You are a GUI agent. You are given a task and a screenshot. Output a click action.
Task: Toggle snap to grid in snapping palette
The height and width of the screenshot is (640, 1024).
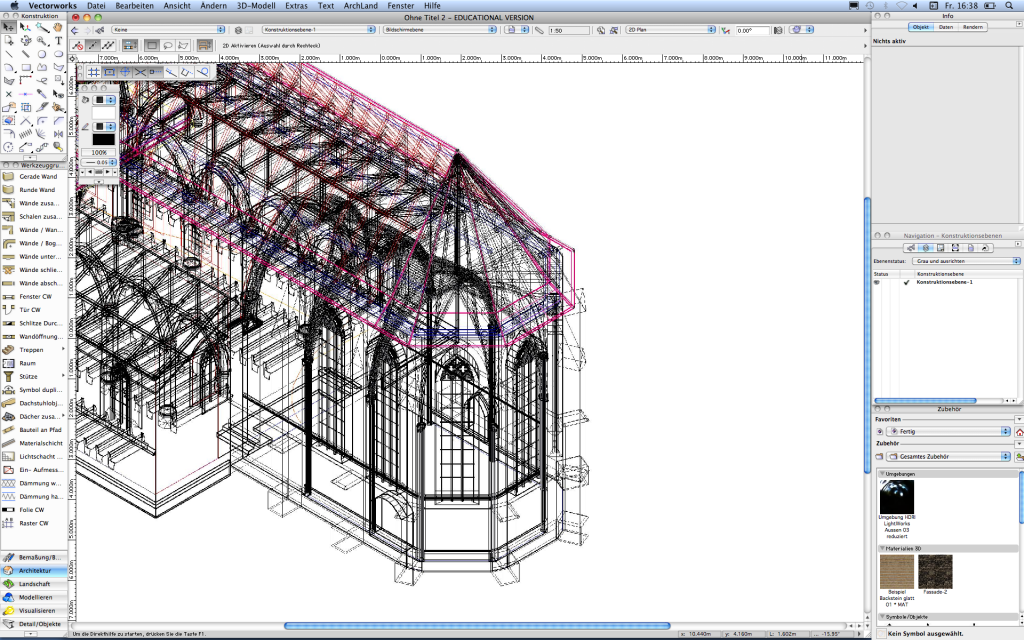tap(94, 72)
